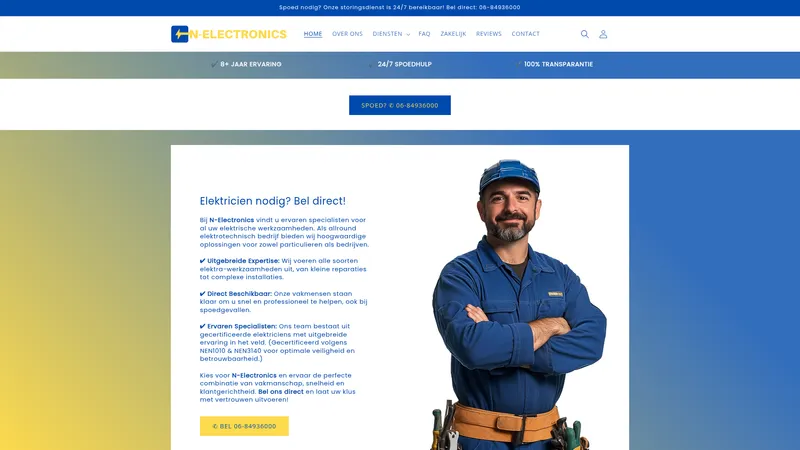Go to the Contact page
Viewport: 800px width, 450px height.
526,34
